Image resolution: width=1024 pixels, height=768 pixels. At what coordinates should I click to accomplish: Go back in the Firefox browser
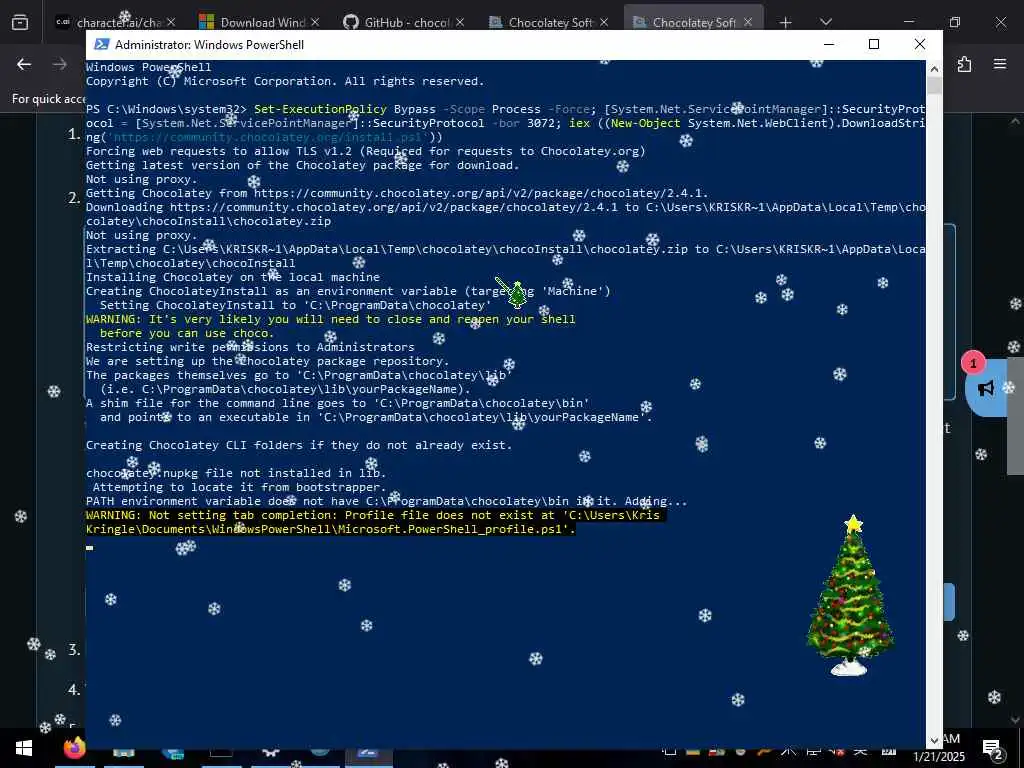[x=24, y=64]
